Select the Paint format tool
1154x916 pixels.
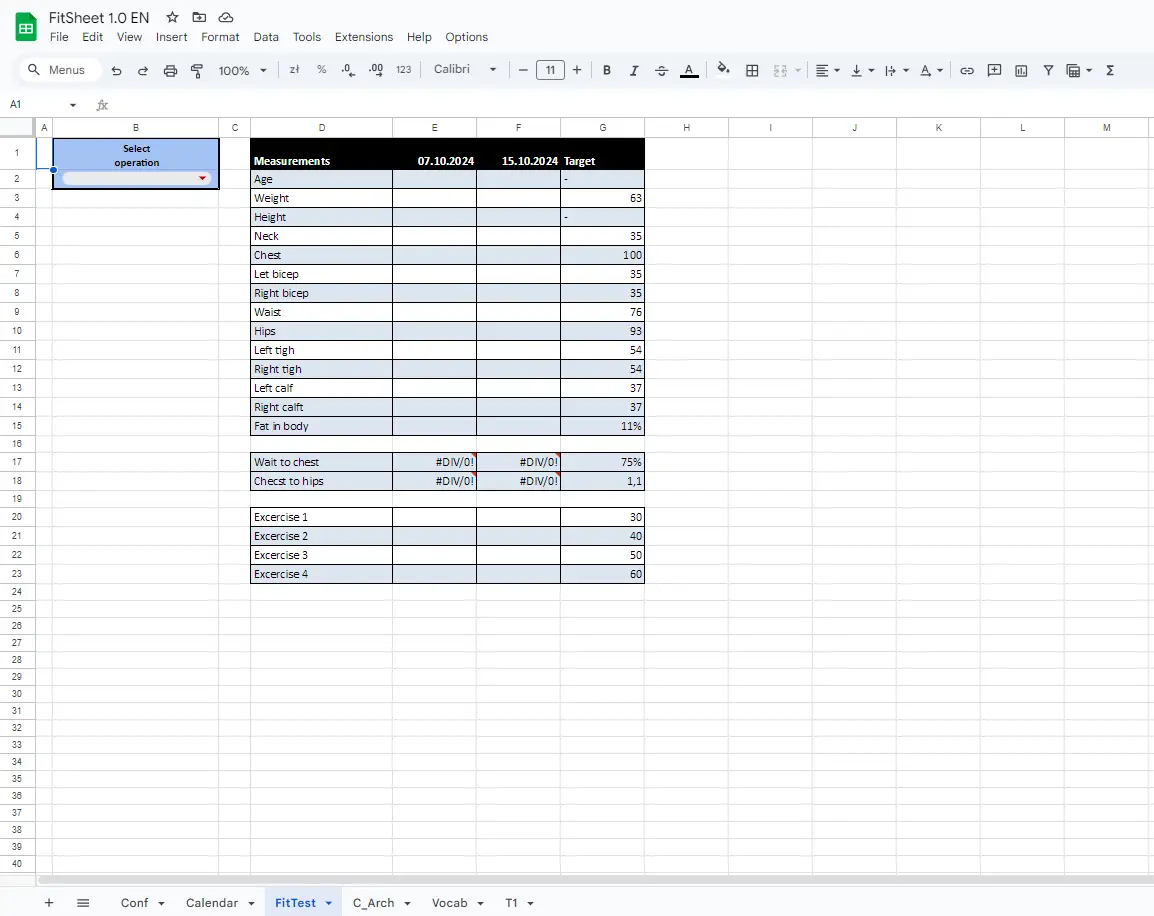tap(197, 71)
